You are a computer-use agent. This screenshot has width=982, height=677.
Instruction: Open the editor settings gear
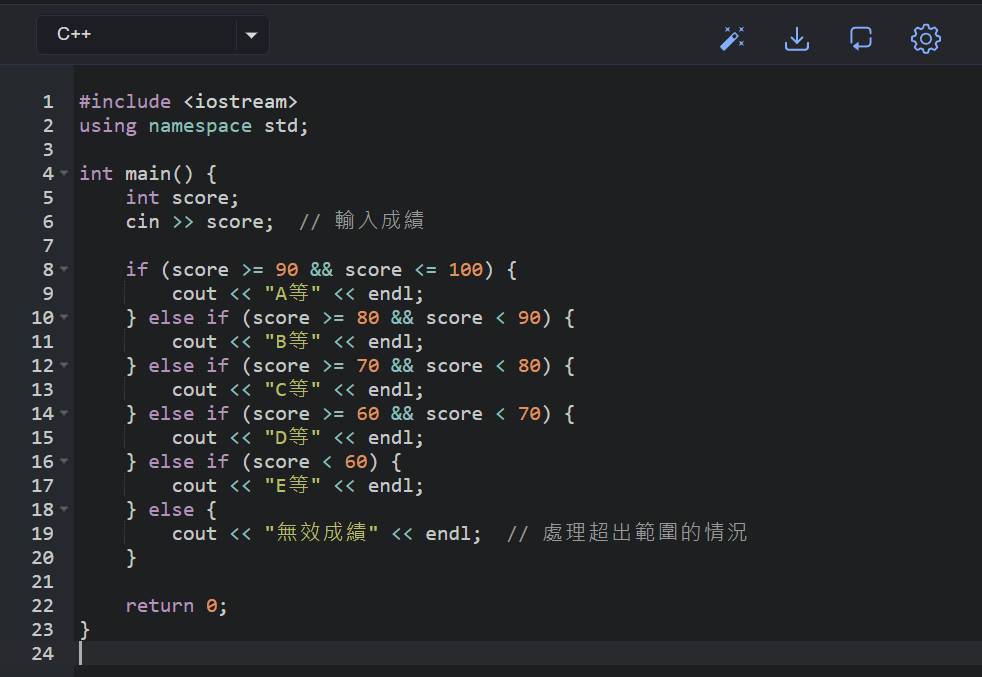coord(926,39)
